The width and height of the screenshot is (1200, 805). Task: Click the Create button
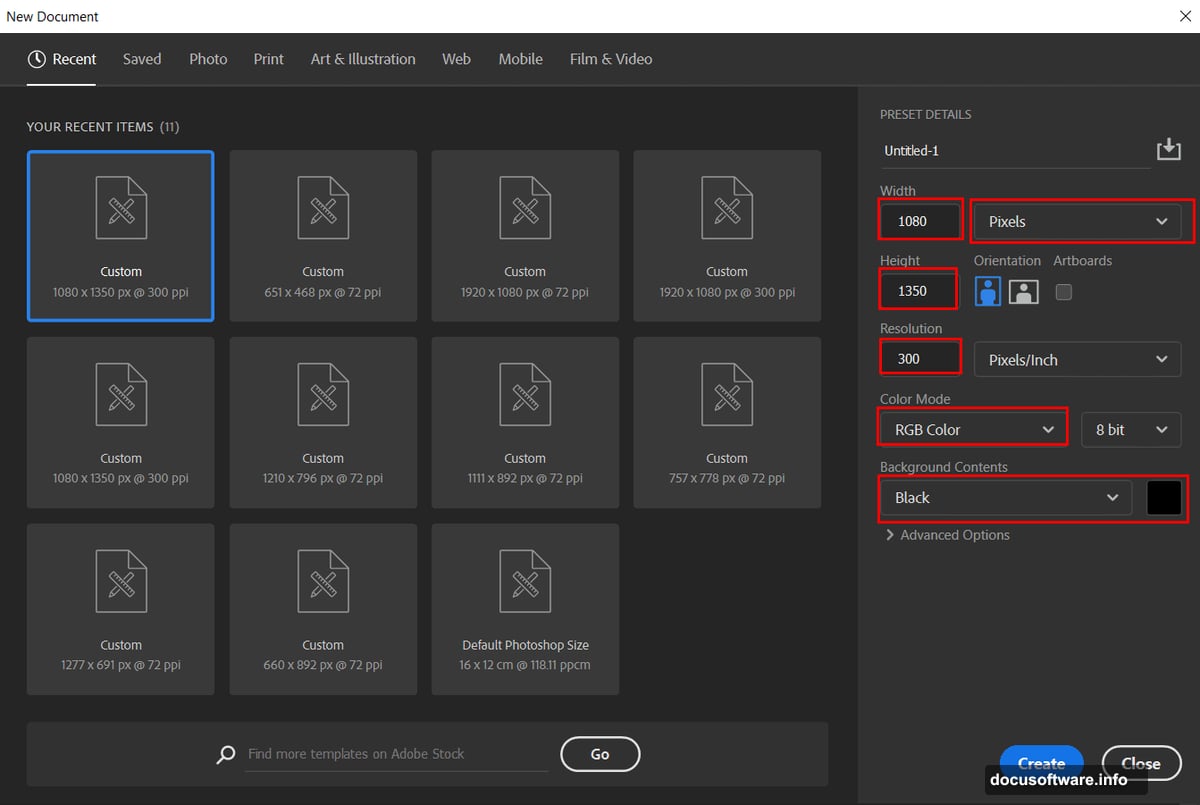tap(1041, 762)
